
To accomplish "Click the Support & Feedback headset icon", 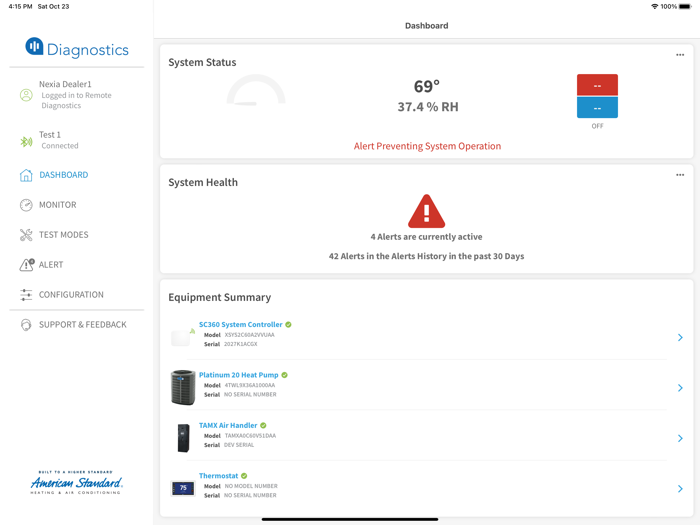I will pyautogui.click(x=26, y=325).
